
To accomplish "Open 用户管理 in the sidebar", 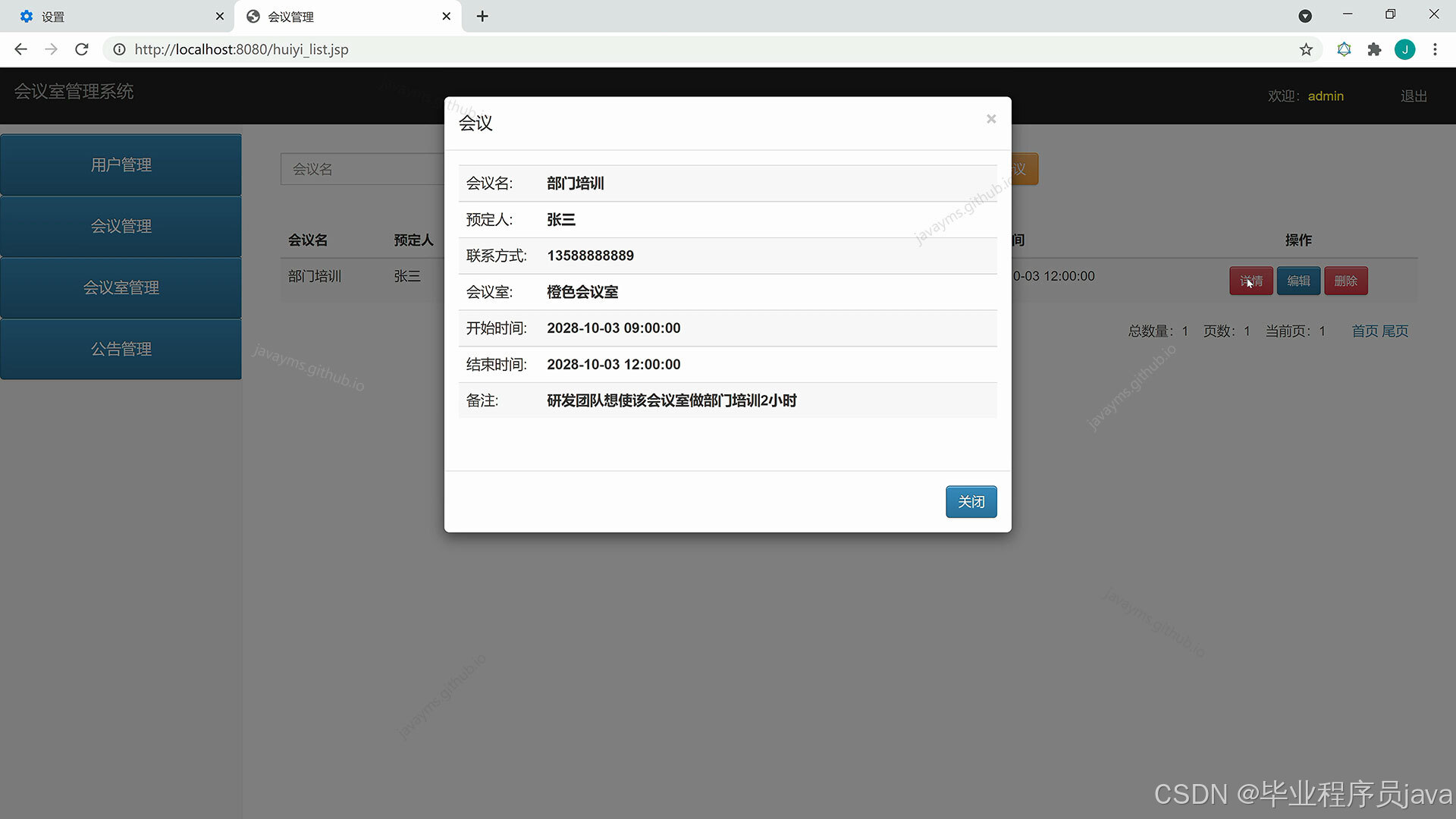I will click(121, 165).
